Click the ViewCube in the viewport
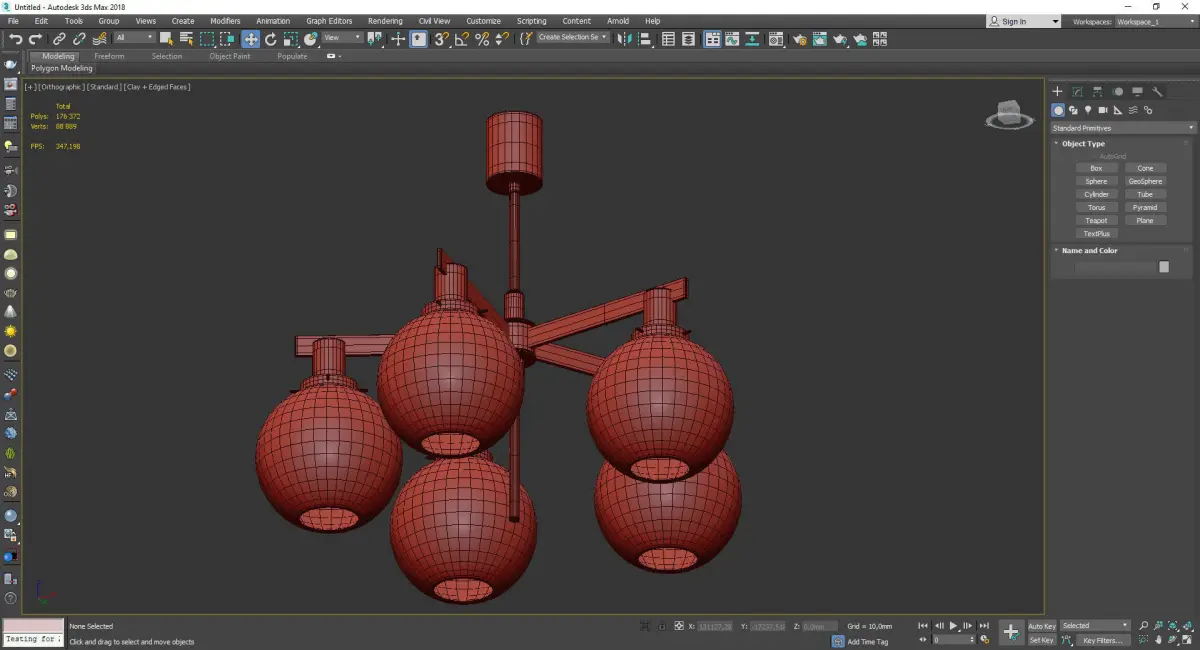The width and height of the screenshot is (1200, 650). click(x=1009, y=115)
